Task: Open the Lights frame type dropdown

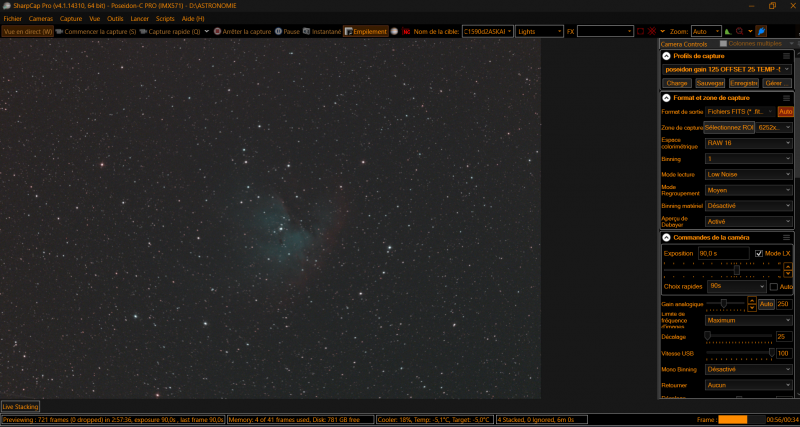Action: click(539, 31)
